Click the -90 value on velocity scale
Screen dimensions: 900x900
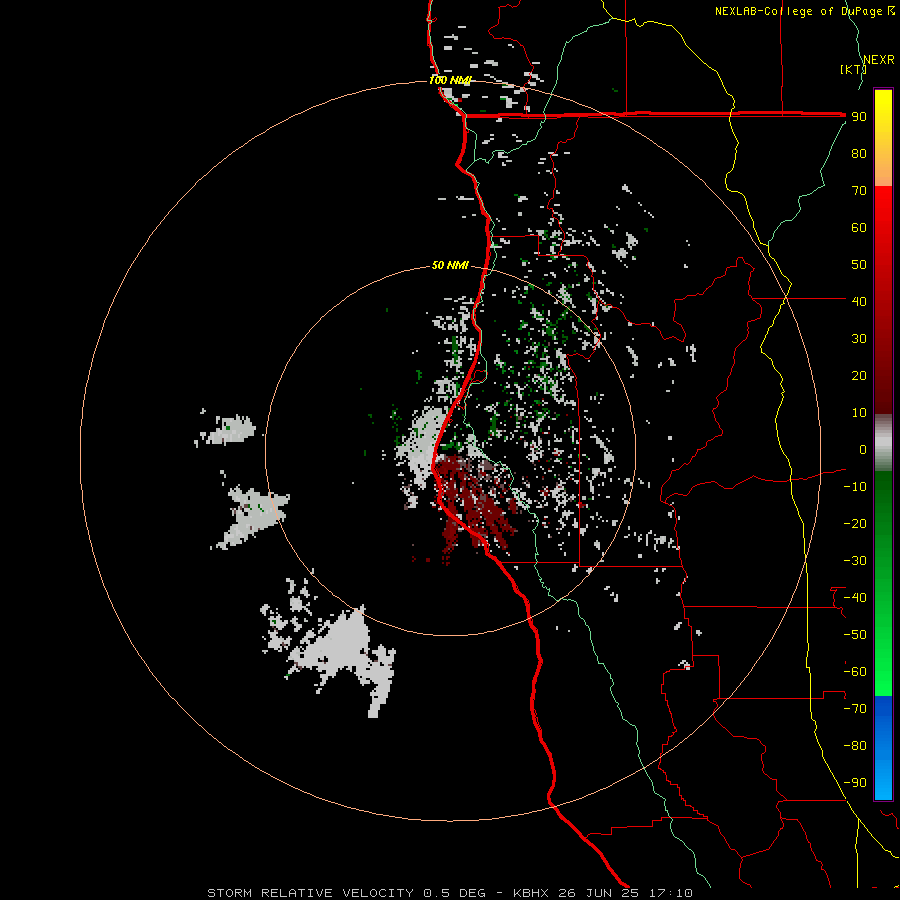pyautogui.click(x=855, y=782)
